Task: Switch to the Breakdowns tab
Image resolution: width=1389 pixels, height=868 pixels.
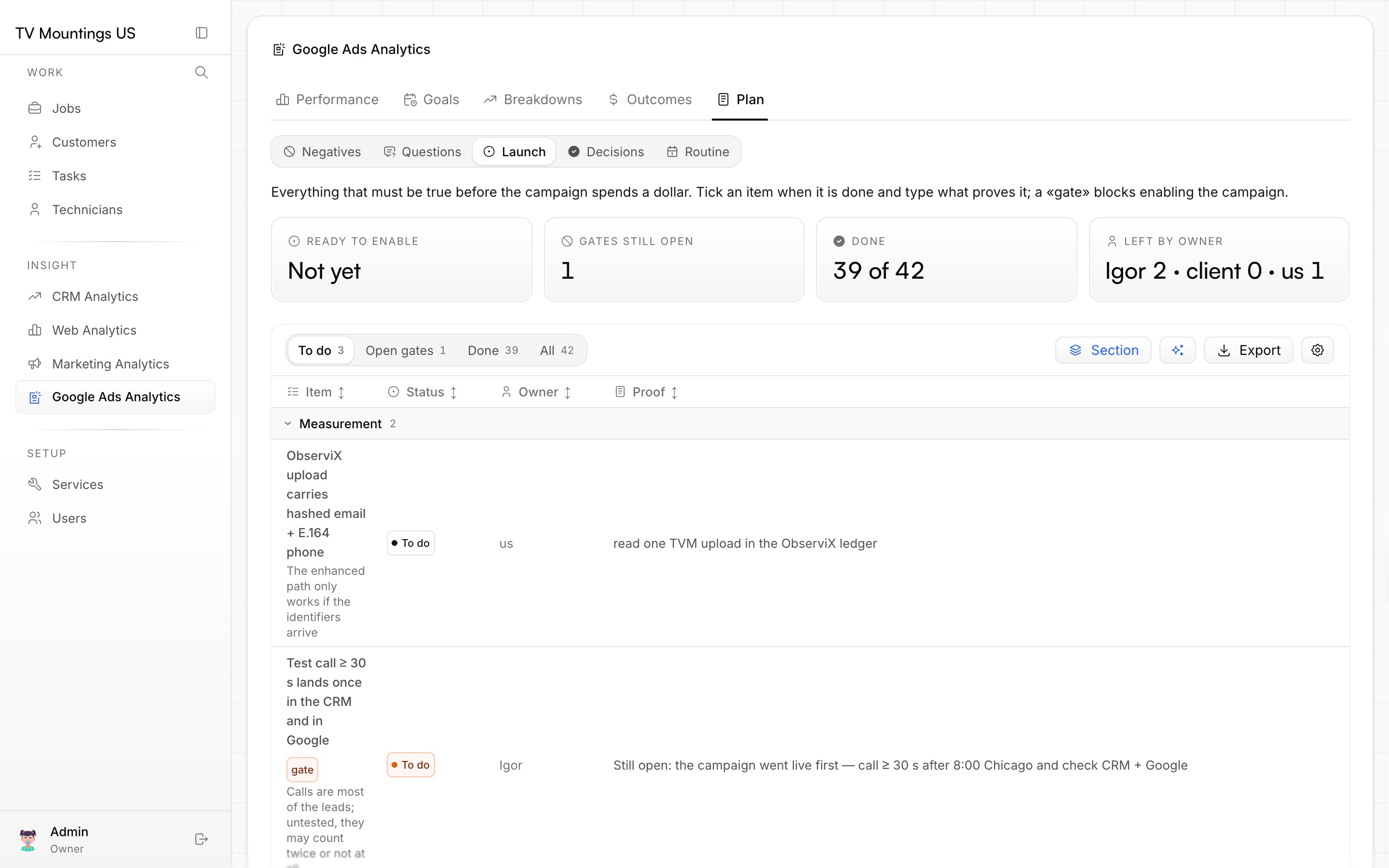Action: [x=532, y=100]
